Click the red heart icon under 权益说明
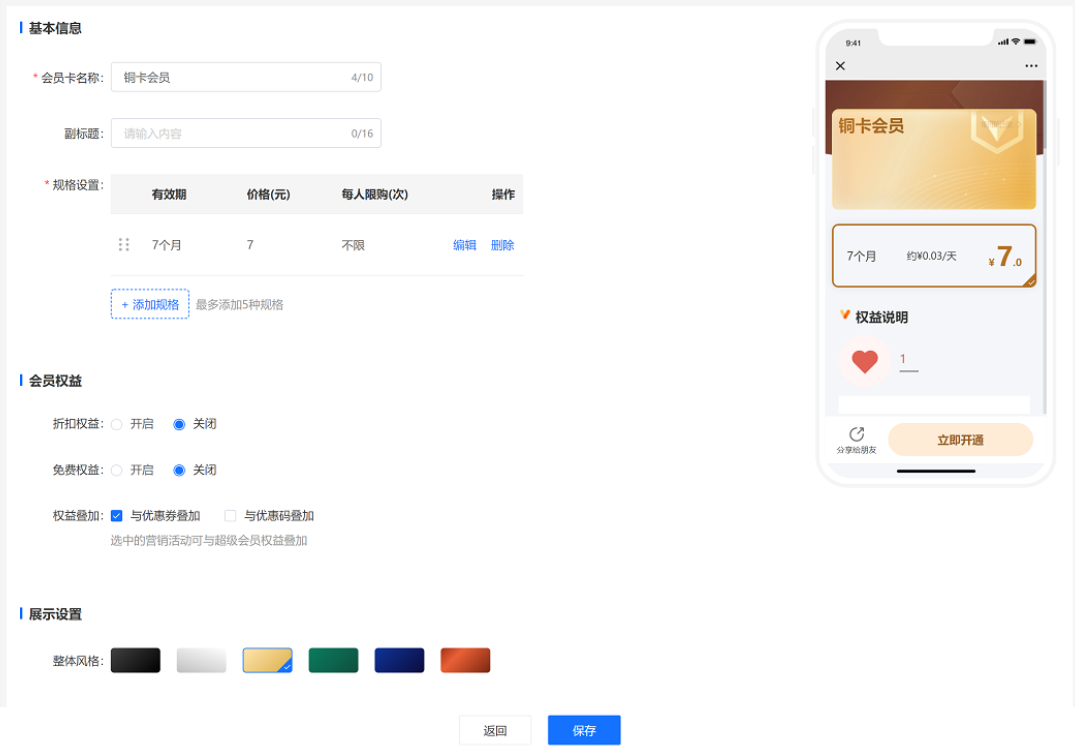Viewport: 1075px width, 746px height. [865, 361]
